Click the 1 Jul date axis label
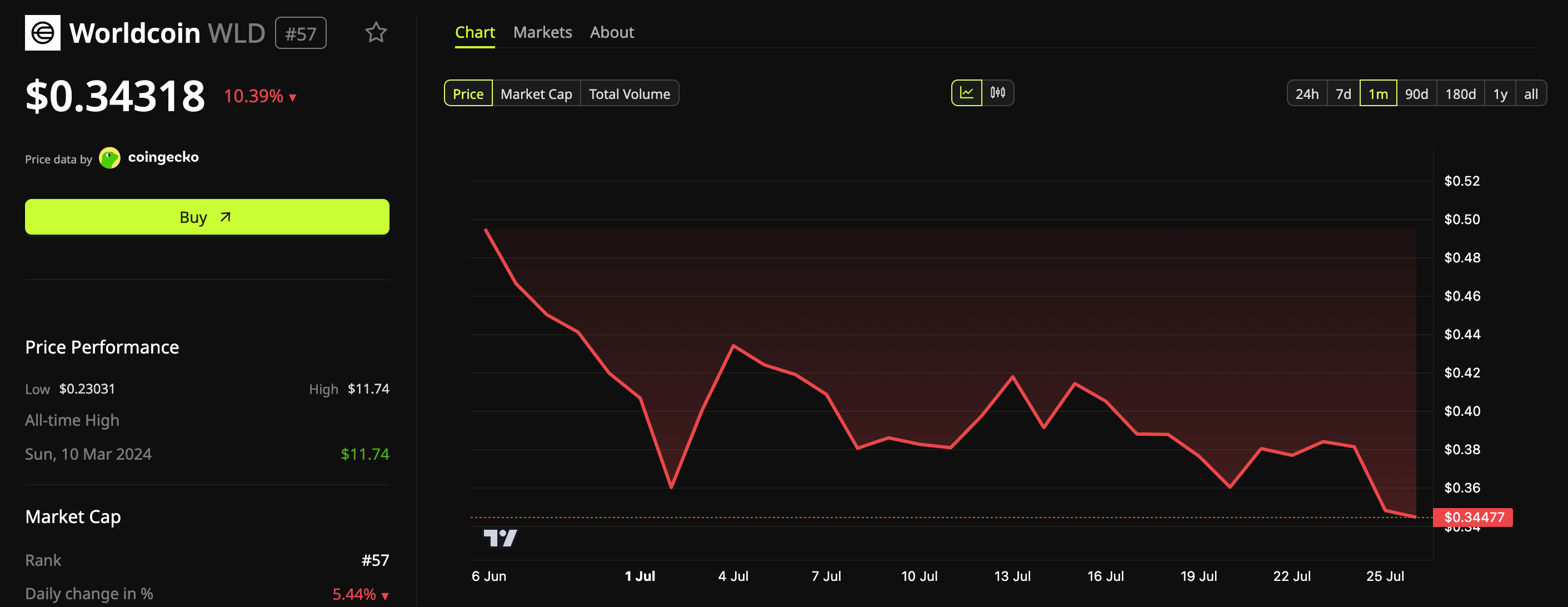 coord(640,576)
